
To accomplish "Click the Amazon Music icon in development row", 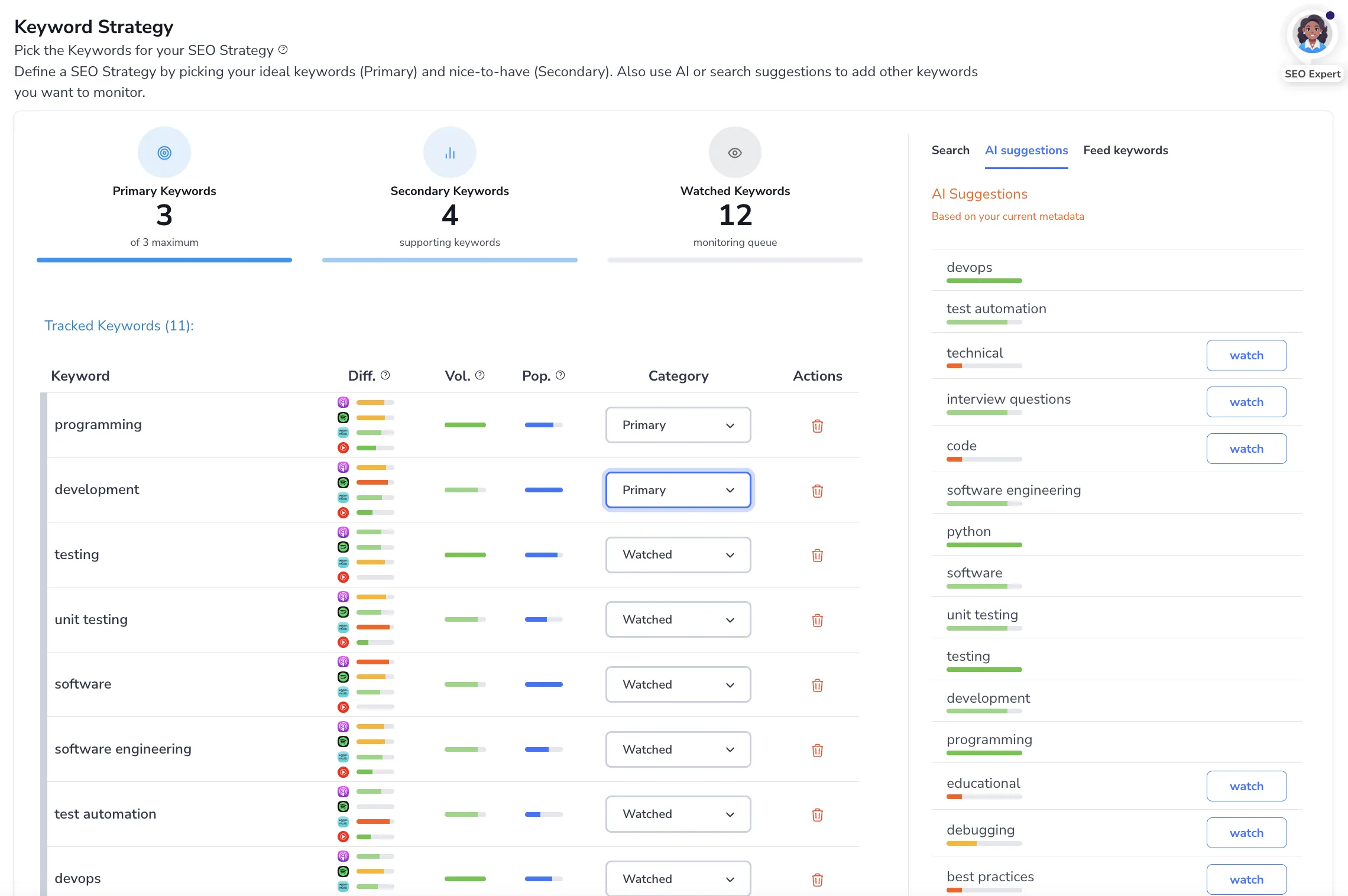I will pos(343,498).
